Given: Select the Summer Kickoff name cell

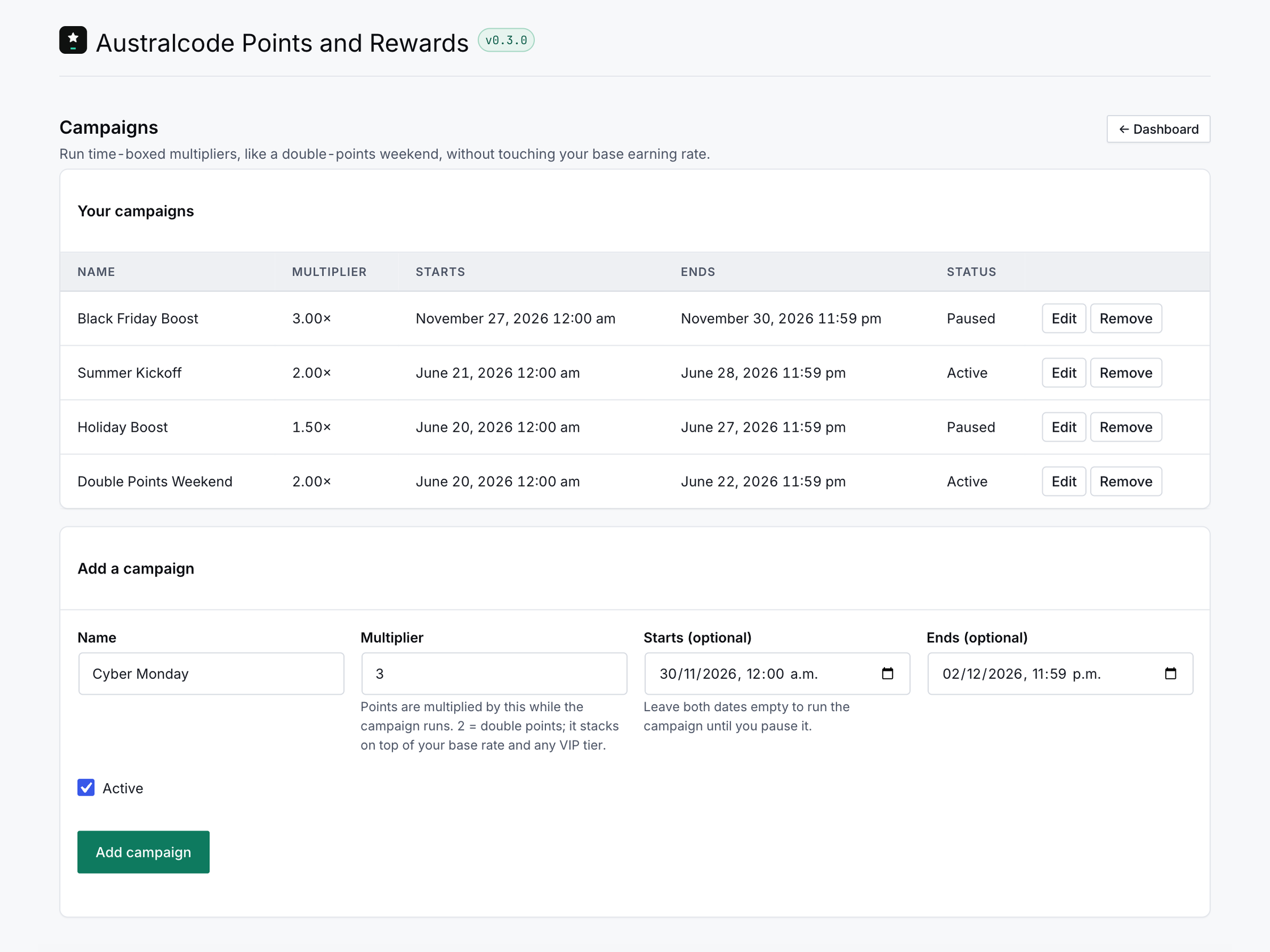Looking at the screenshot, I should pos(129,373).
